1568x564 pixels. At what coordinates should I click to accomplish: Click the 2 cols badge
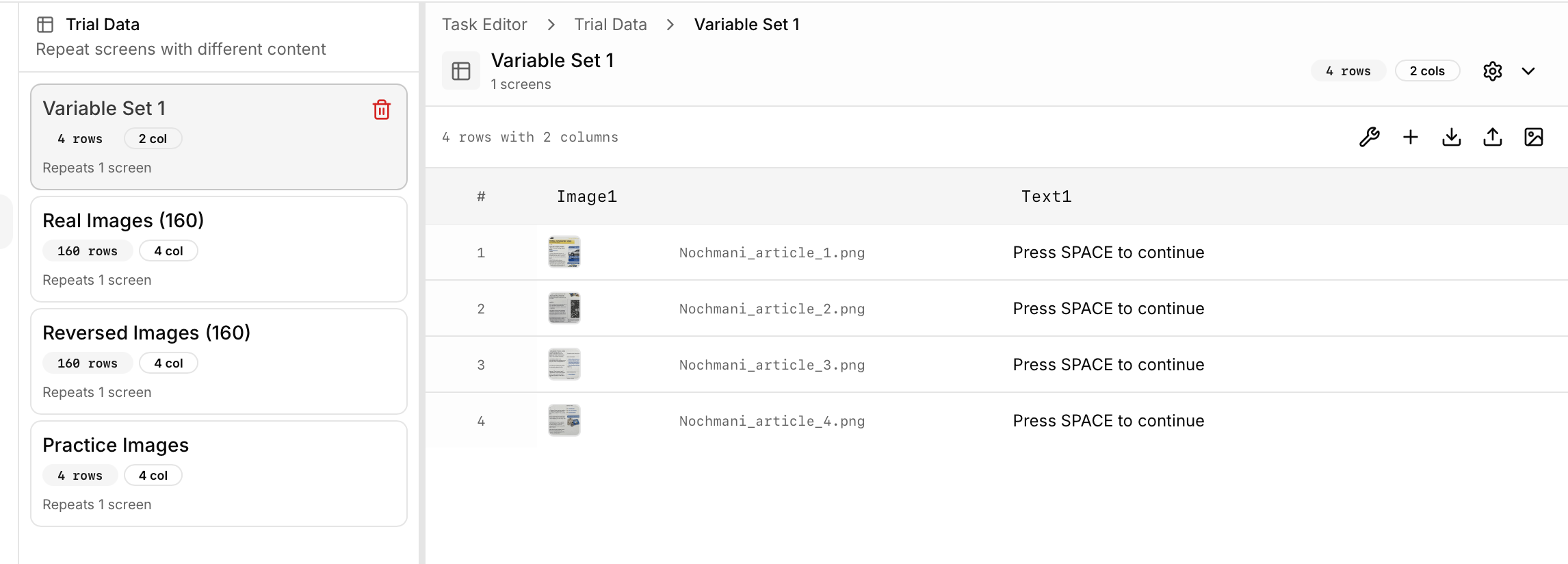coord(1427,70)
